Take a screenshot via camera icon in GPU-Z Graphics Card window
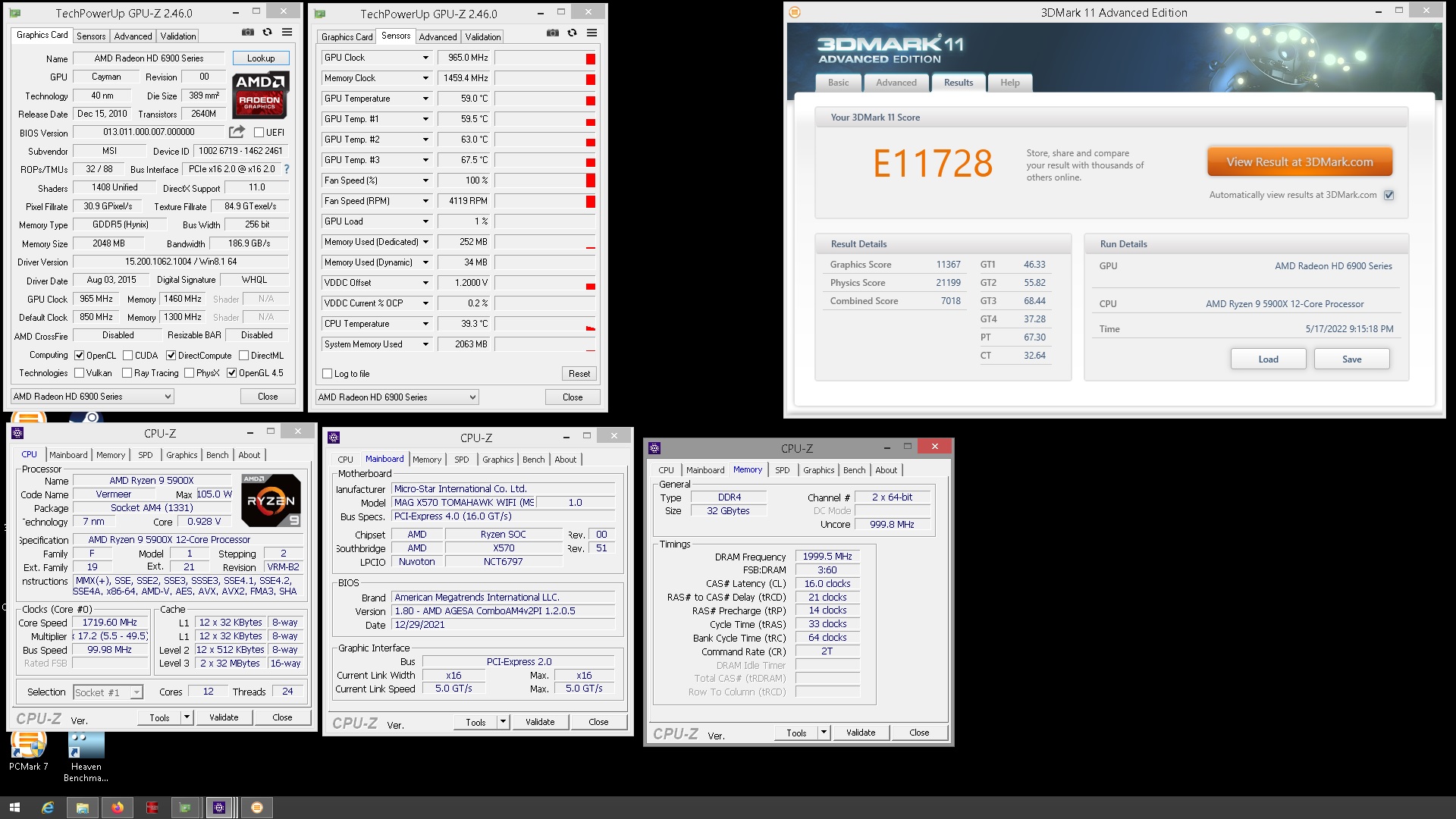1456x819 pixels. [248, 33]
